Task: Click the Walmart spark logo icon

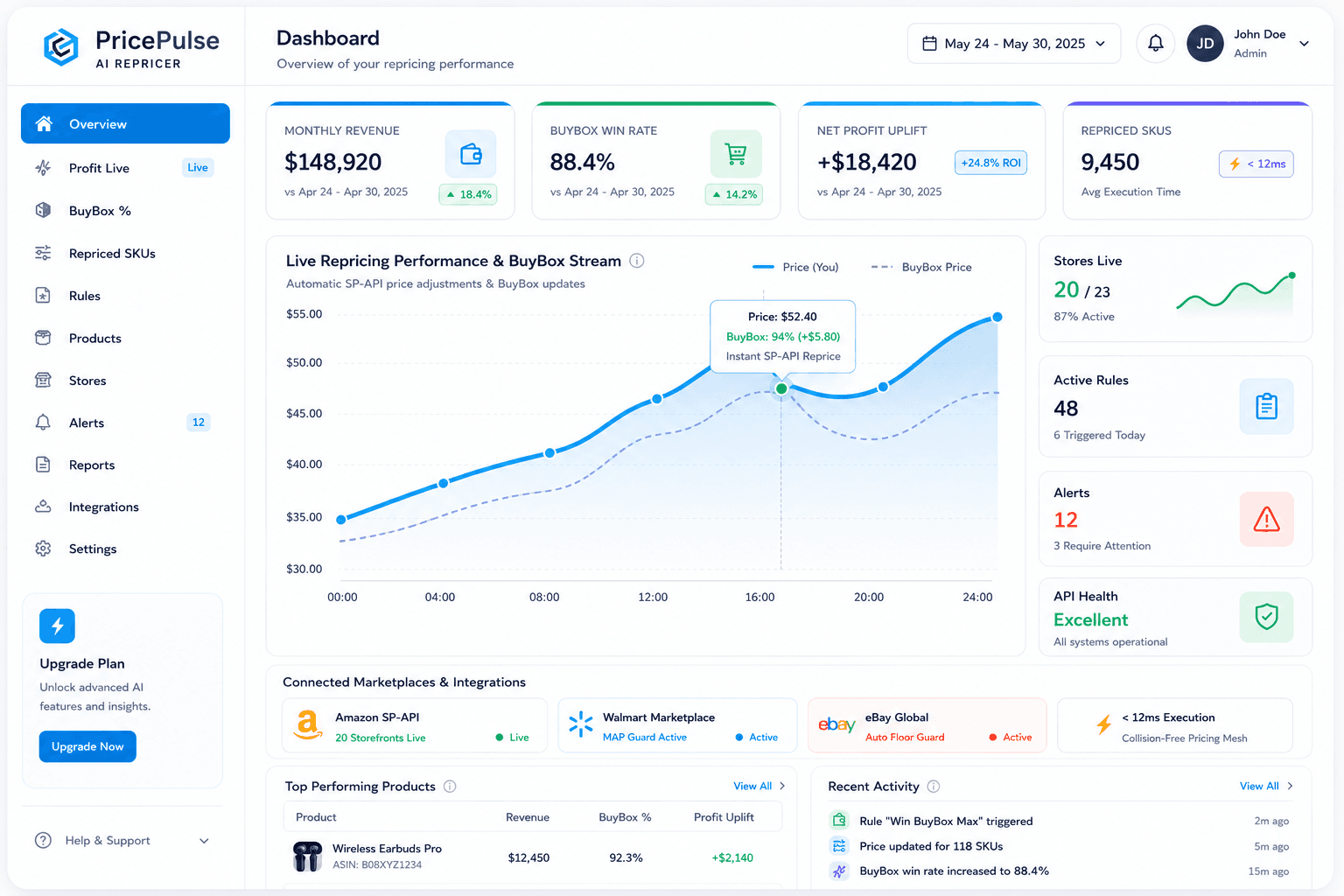Action: (x=581, y=724)
